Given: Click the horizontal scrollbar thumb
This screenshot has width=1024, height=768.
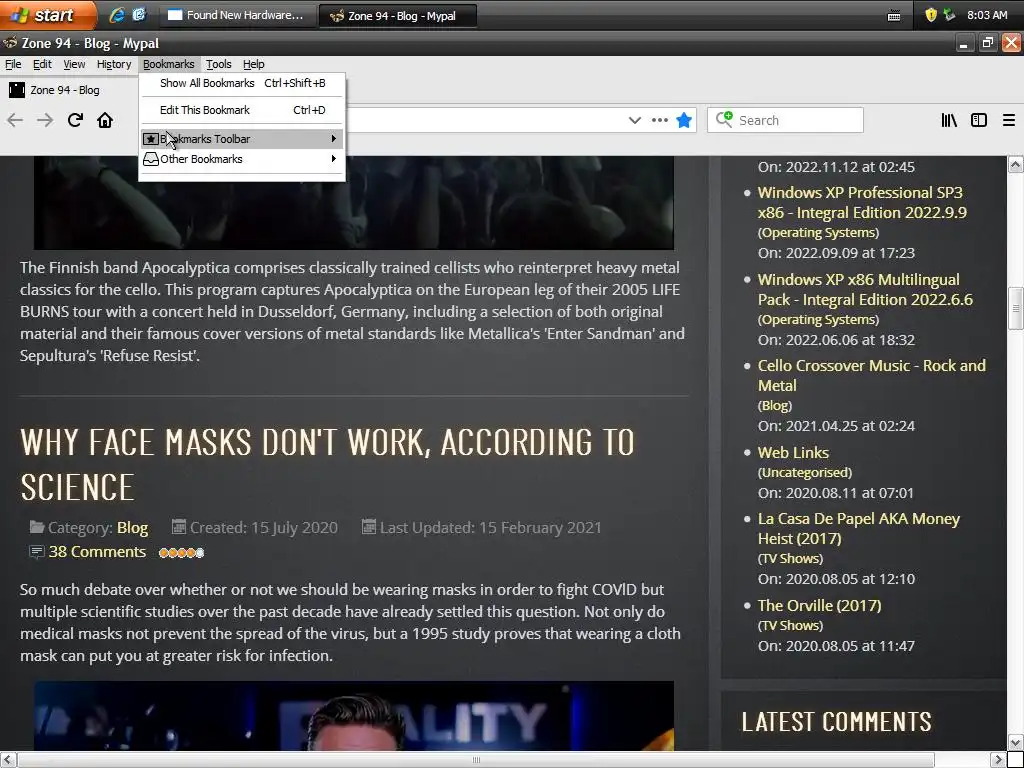Looking at the screenshot, I should [475, 760].
